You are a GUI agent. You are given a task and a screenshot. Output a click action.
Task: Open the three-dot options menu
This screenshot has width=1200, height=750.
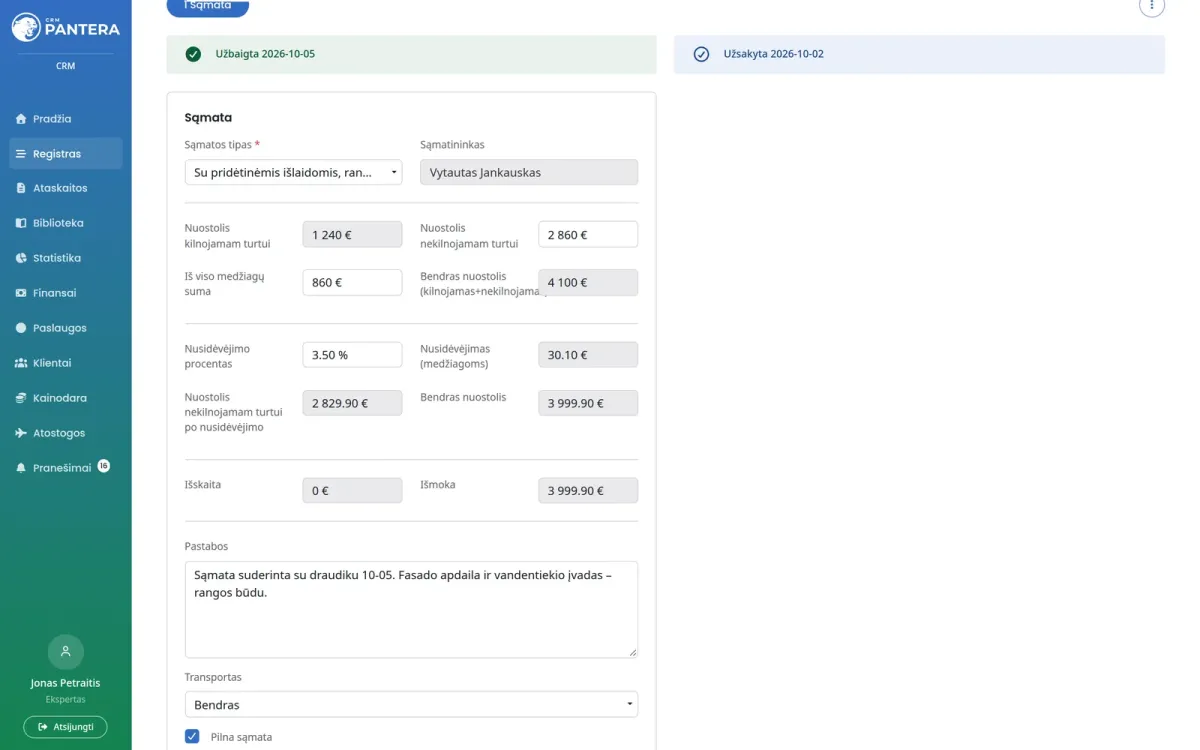[x=1152, y=5]
